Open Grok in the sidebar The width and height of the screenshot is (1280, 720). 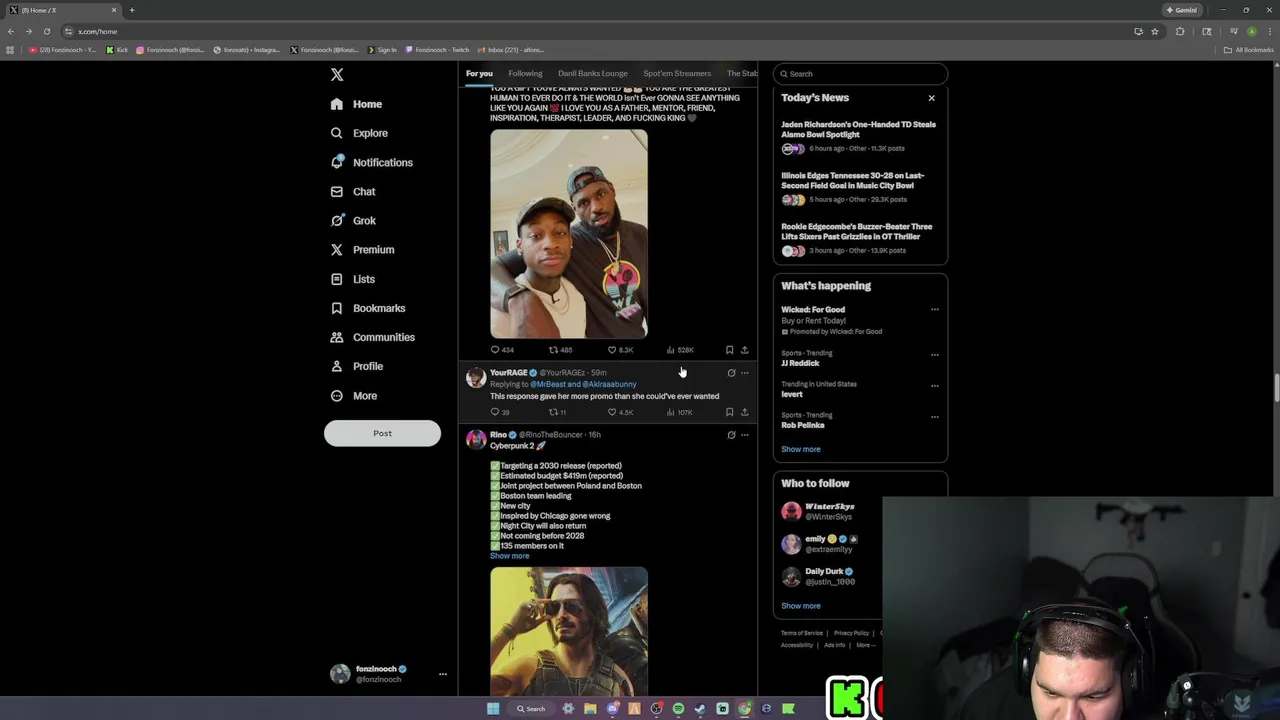pos(353,221)
